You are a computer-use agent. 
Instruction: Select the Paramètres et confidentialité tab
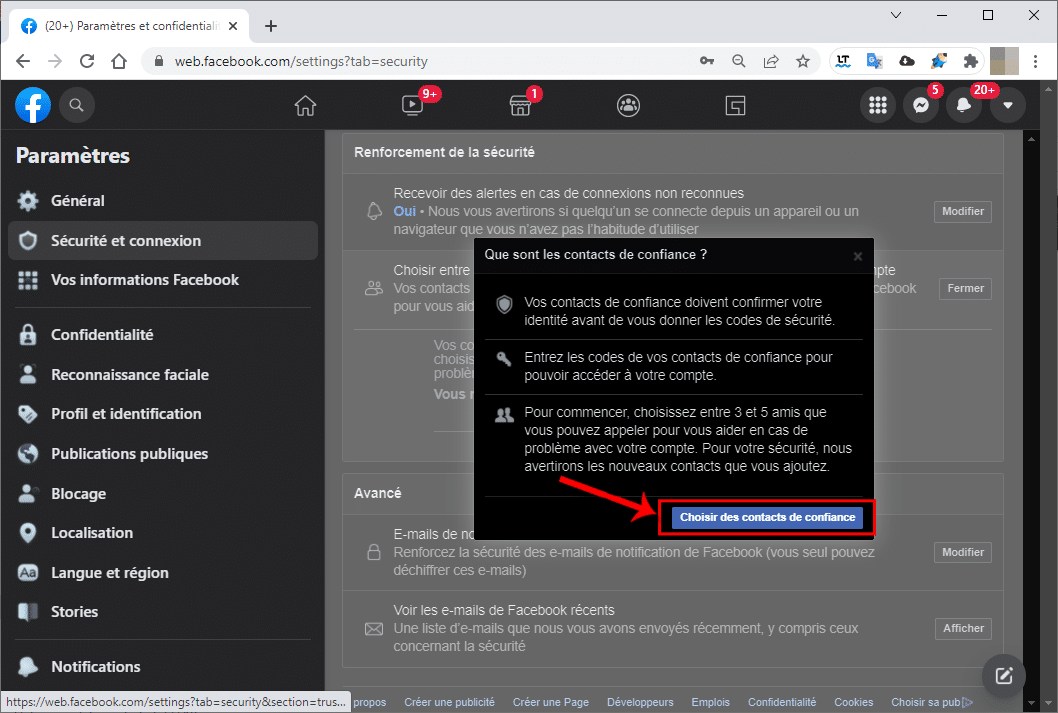click(130, 26)
